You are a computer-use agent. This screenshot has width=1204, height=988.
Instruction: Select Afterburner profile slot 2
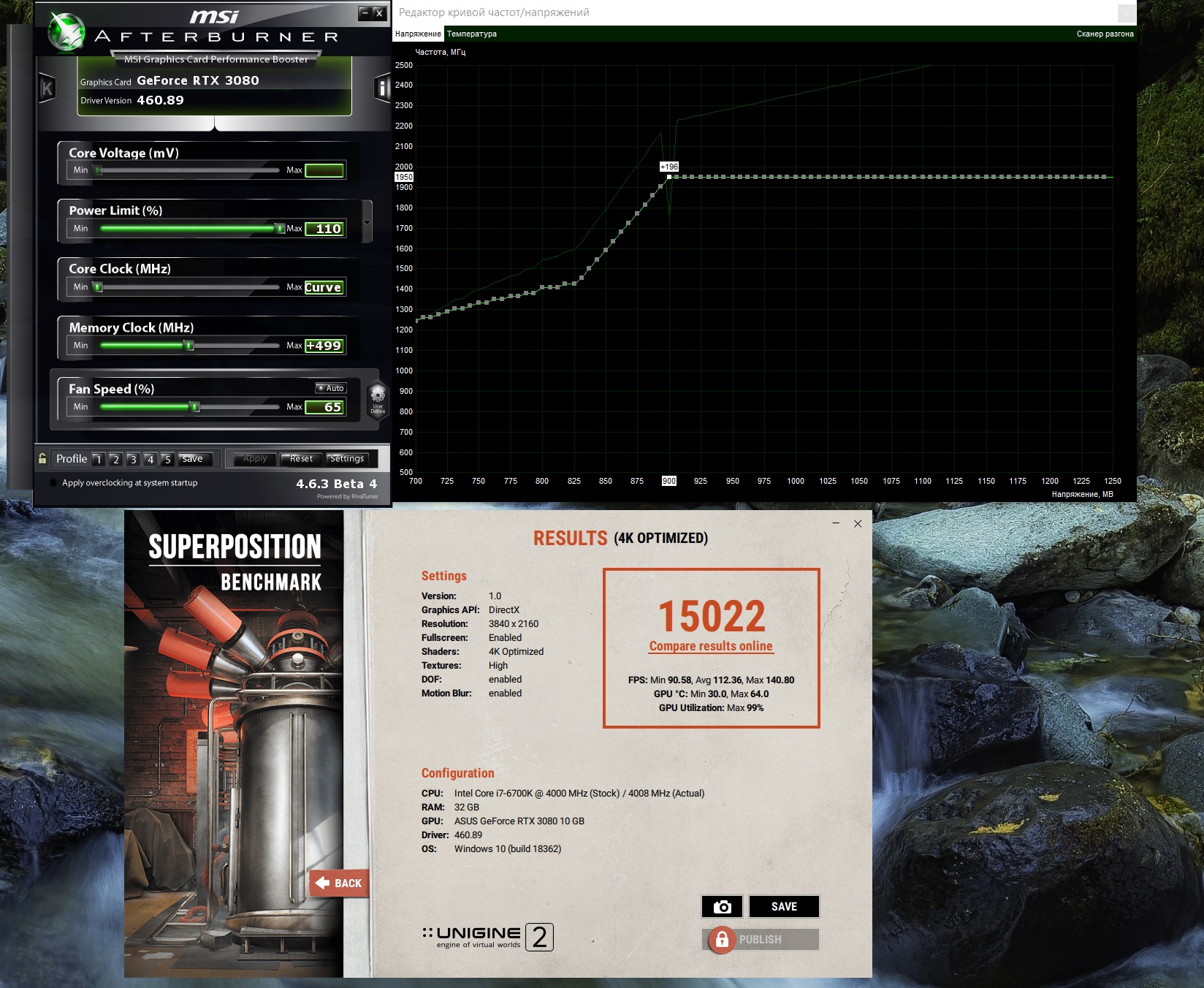[115, 459]
